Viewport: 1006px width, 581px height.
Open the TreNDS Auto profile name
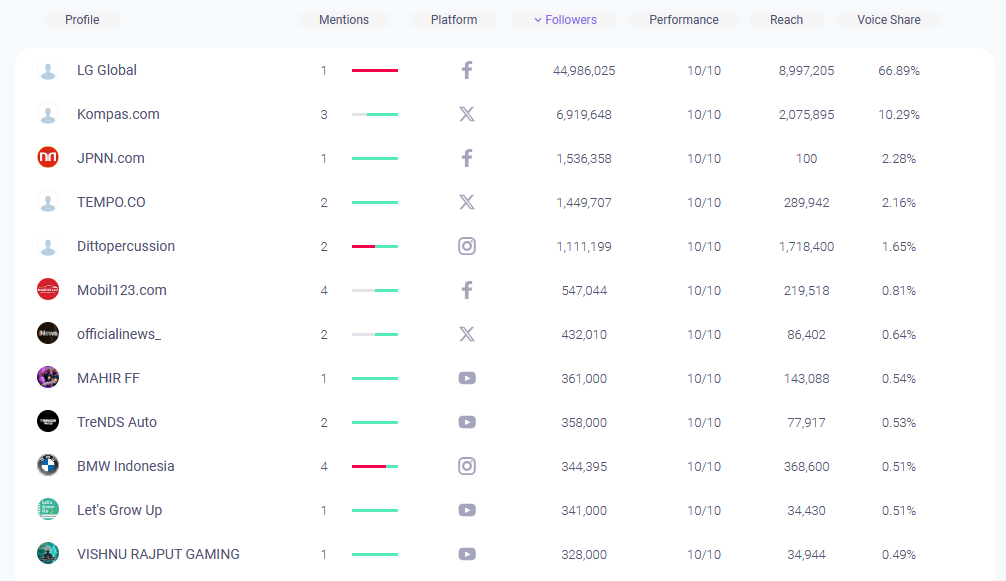click(117, 422)
